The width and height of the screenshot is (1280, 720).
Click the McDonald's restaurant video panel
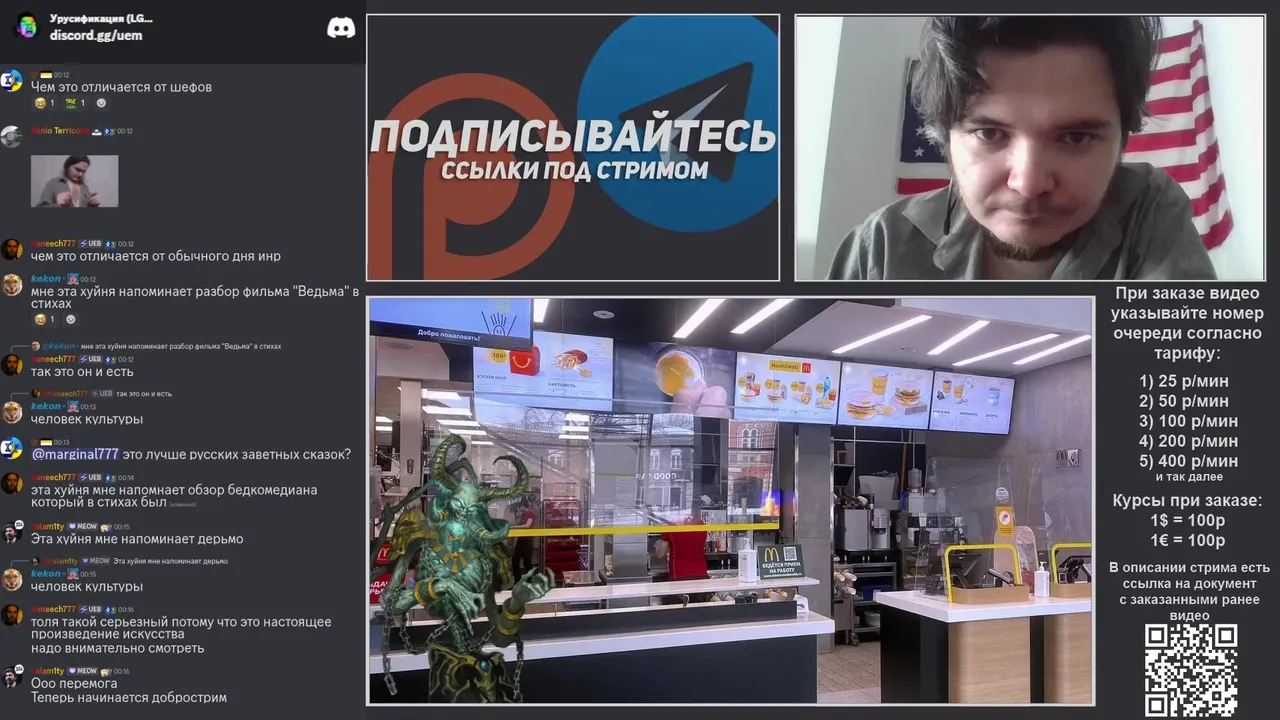coord(730,501)
